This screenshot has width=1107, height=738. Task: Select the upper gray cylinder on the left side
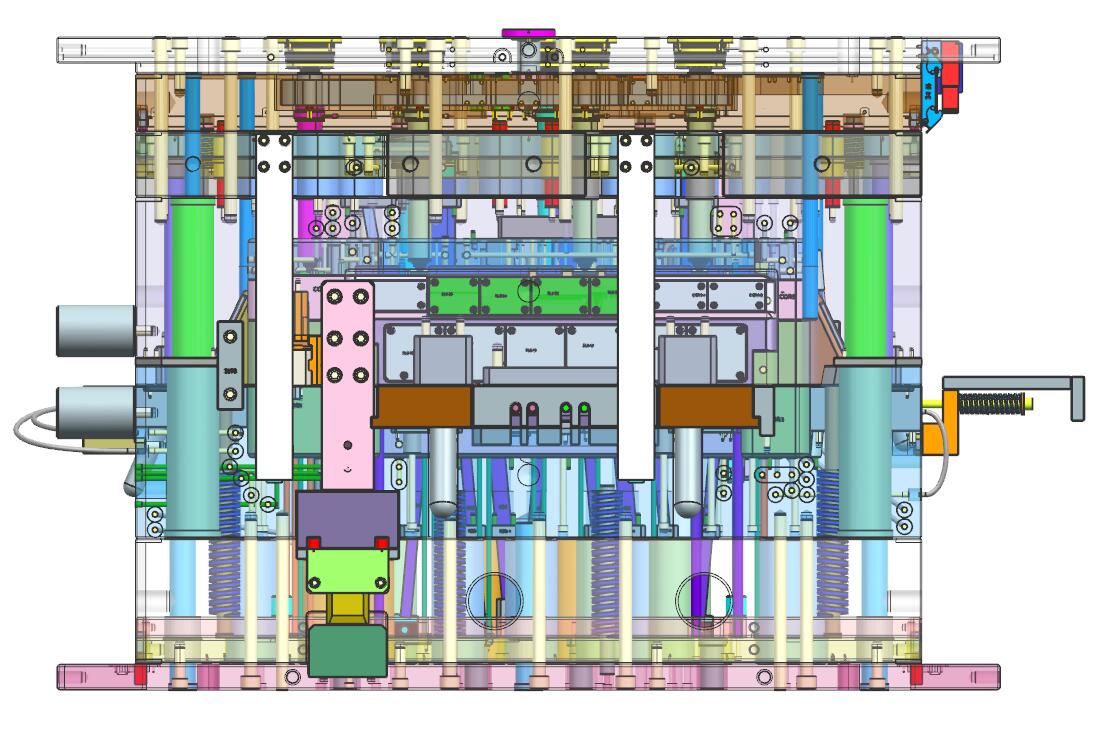[x=96, y=330]
